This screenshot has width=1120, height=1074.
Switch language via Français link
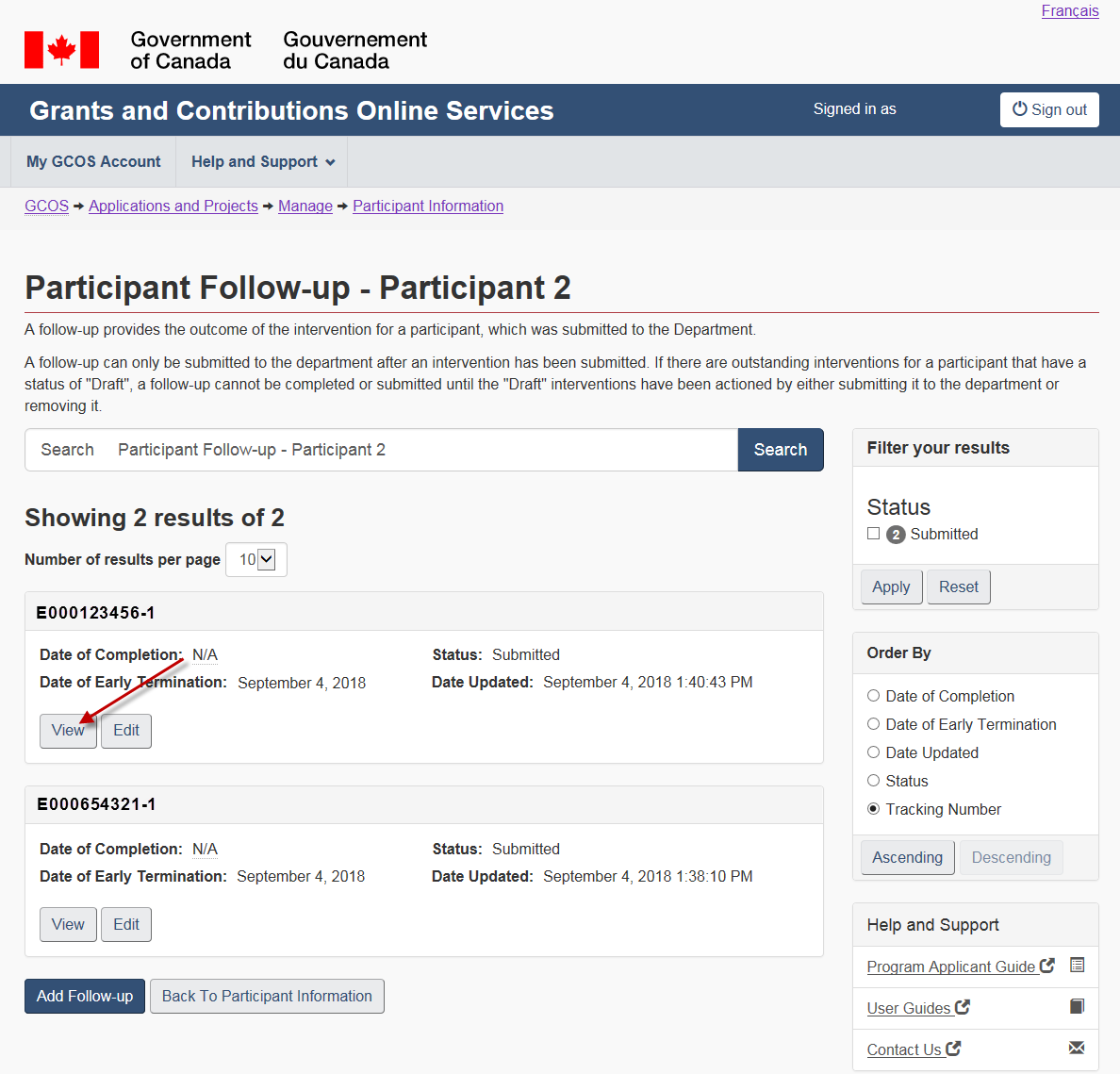click(1070, 11)
